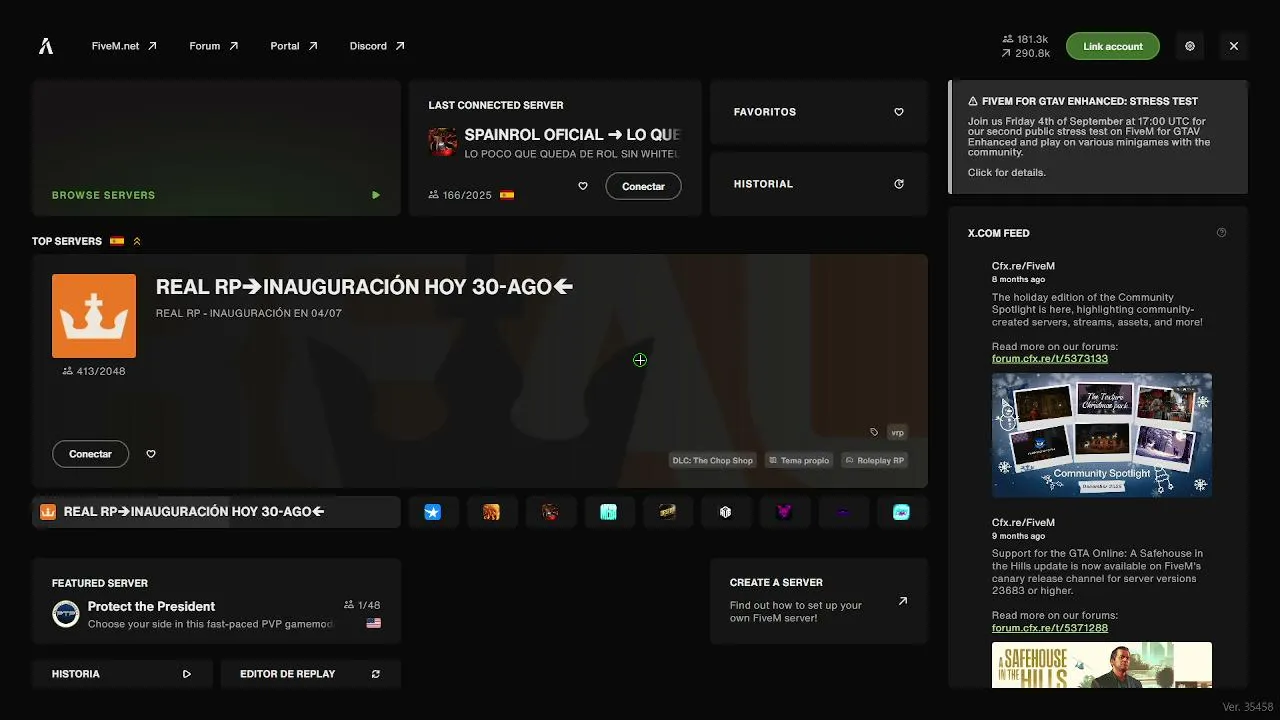Image resolution: width=1280 pixels, height=720 pixels.
Task: Select the dark purple server icon
Action: coord(843,512)
